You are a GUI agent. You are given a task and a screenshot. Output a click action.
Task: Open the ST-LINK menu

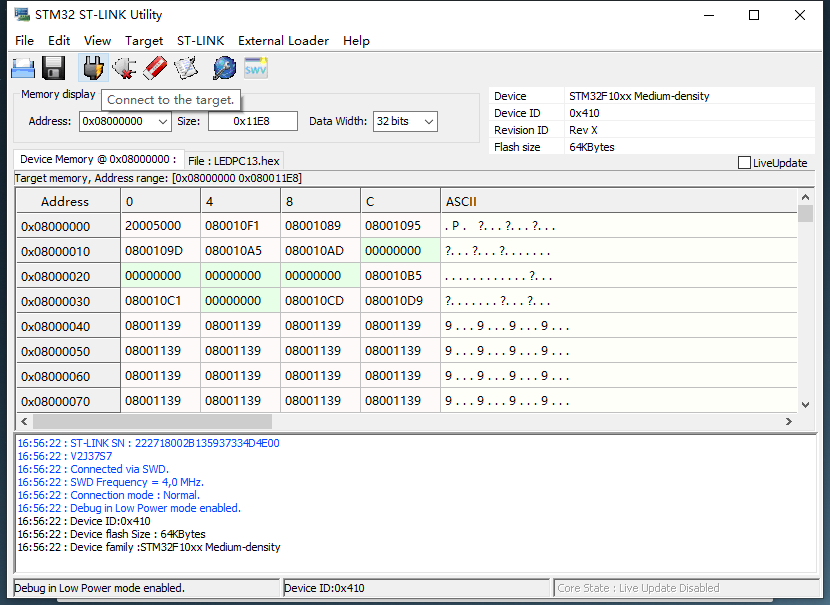[x=201, y=41]
